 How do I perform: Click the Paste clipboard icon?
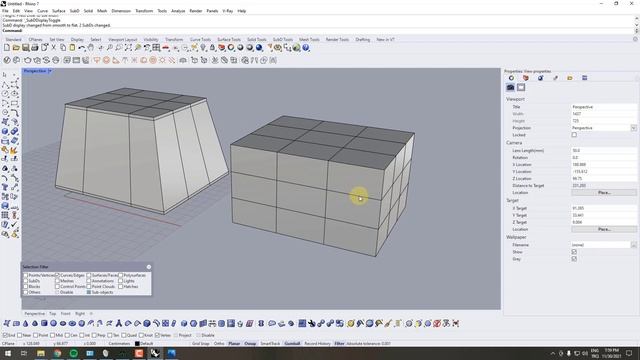[72, 48]
